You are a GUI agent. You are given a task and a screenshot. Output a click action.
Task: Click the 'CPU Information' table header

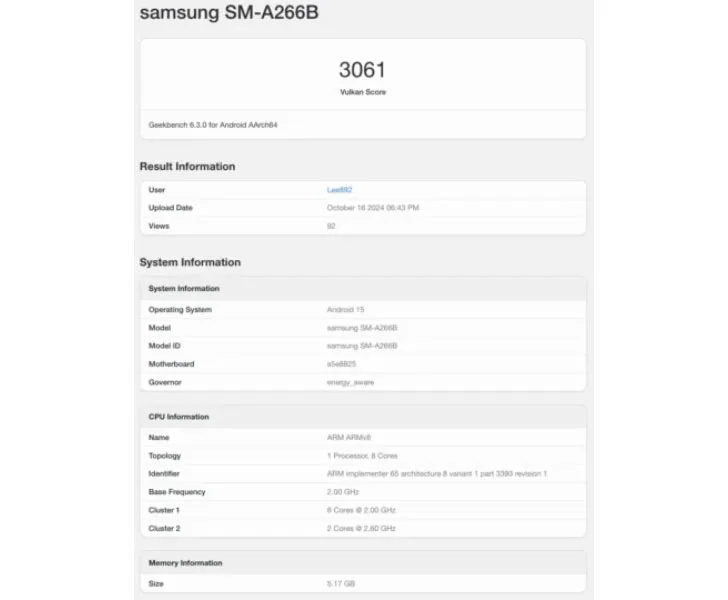click(363, 417)
